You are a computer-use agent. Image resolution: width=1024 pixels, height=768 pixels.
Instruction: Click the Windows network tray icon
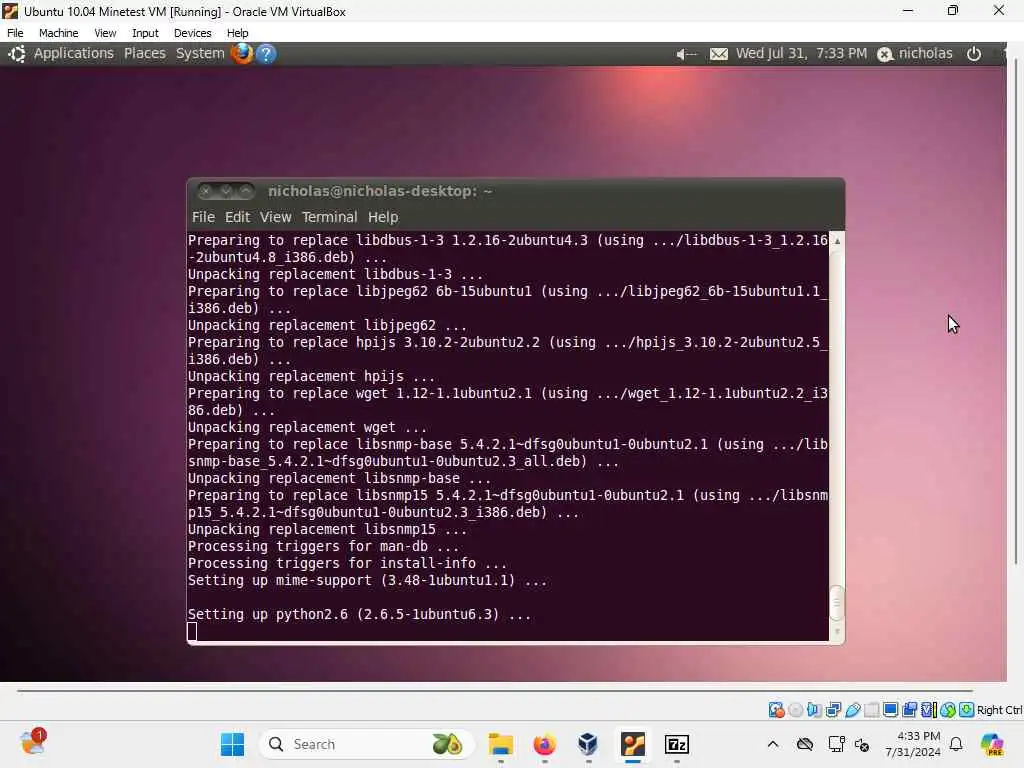836,744
